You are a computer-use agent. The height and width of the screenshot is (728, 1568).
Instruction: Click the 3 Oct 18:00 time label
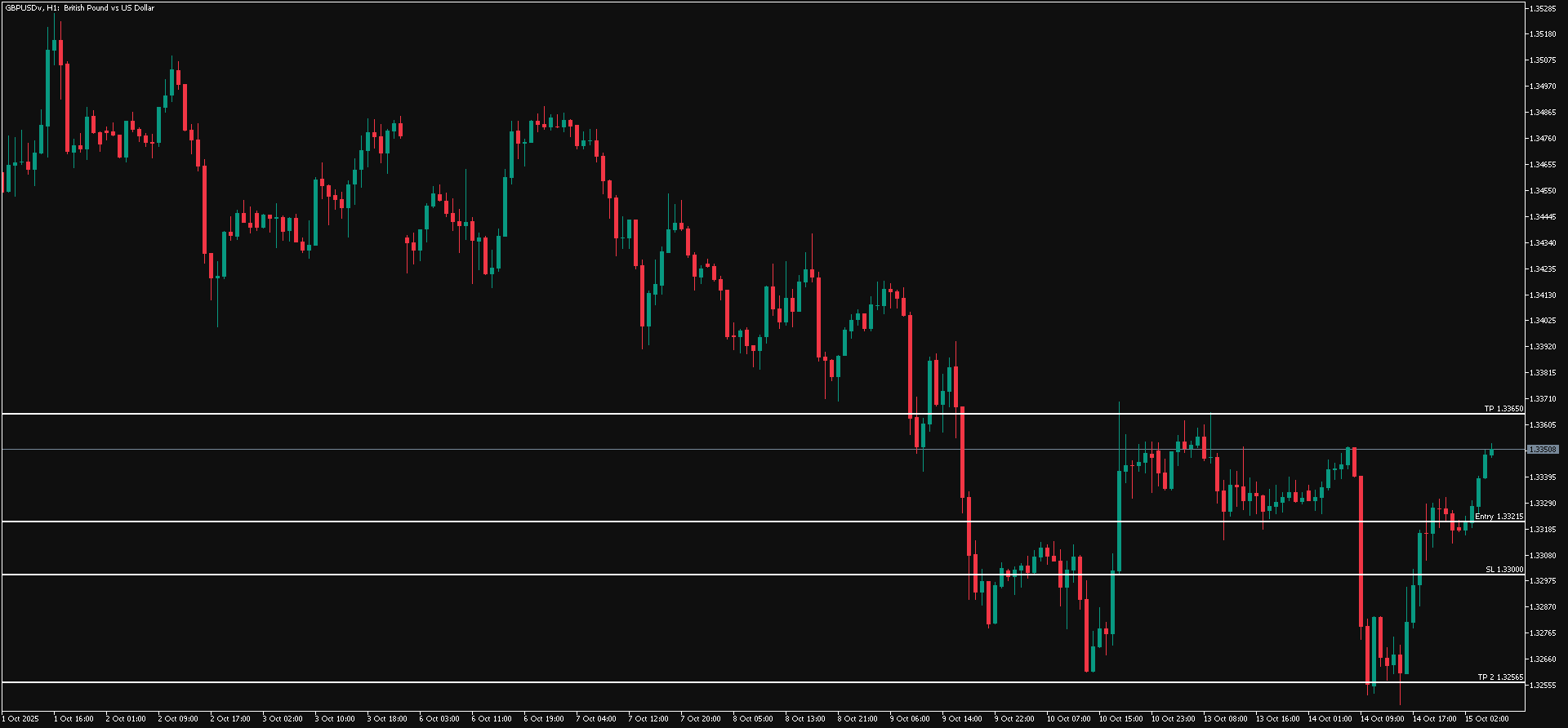click(x=387, y=719)
